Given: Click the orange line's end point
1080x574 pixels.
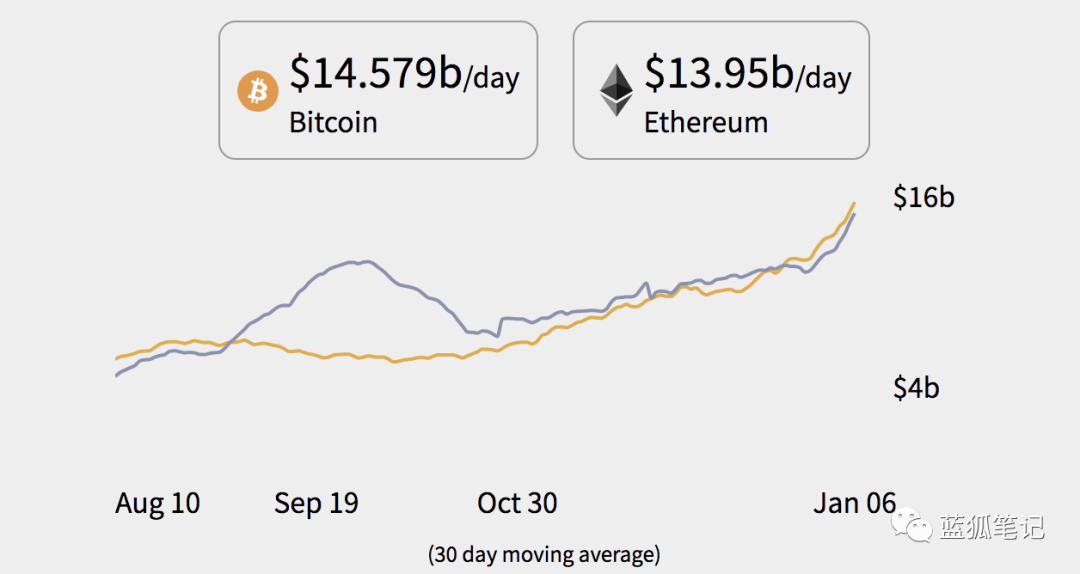Looking at the screenshot, I should tap(855, 203).
